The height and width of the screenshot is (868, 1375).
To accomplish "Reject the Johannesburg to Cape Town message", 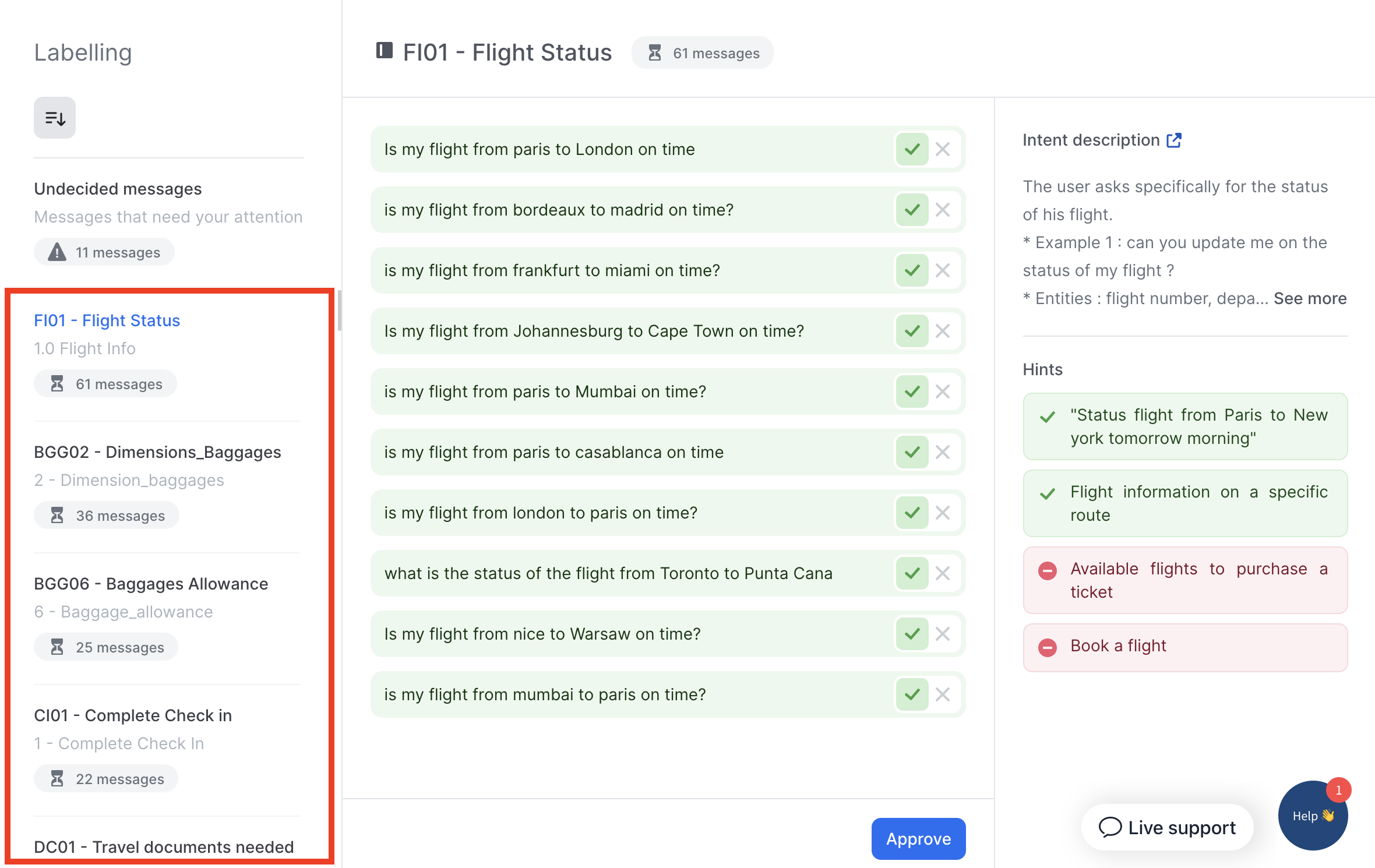I will point(943,331).
